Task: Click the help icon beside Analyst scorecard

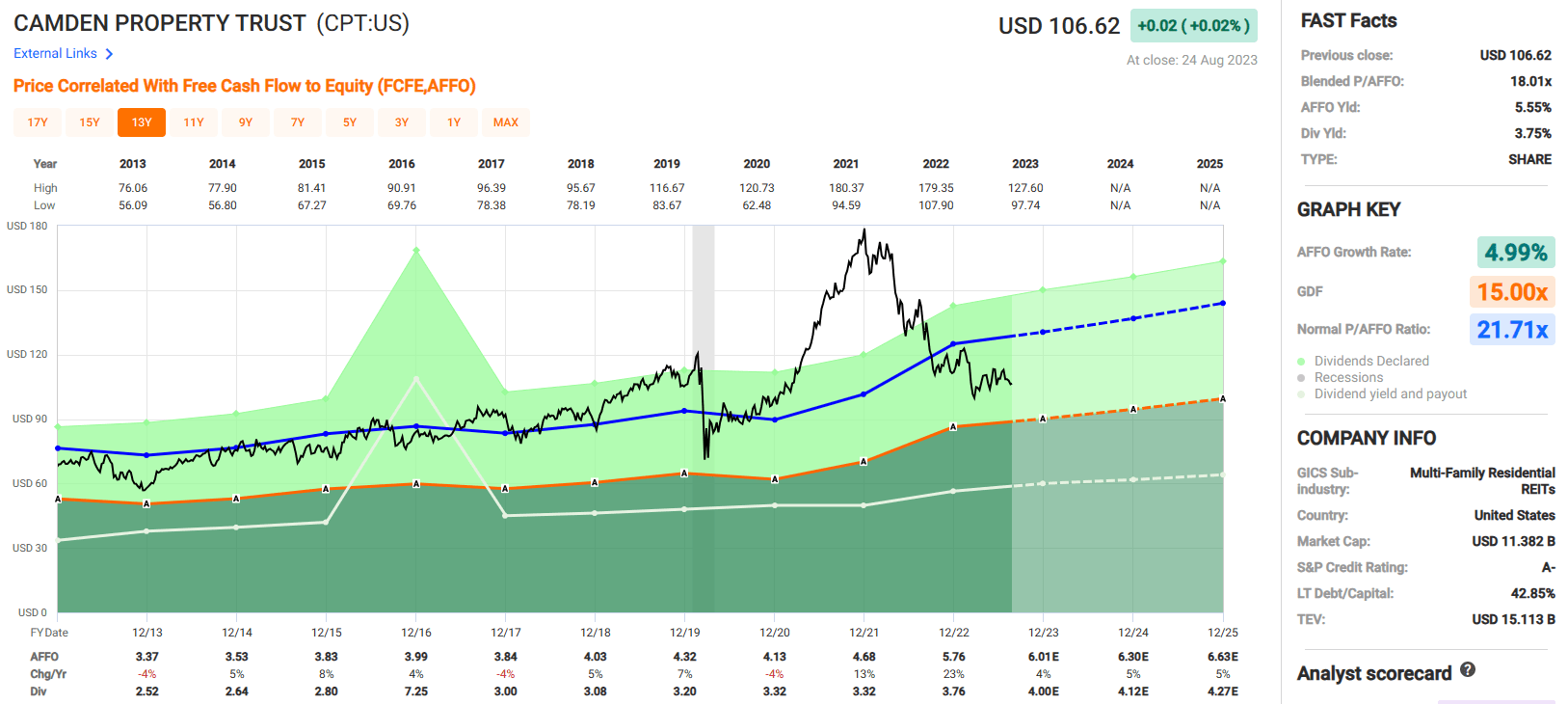Action: (x=1467, y=669)
